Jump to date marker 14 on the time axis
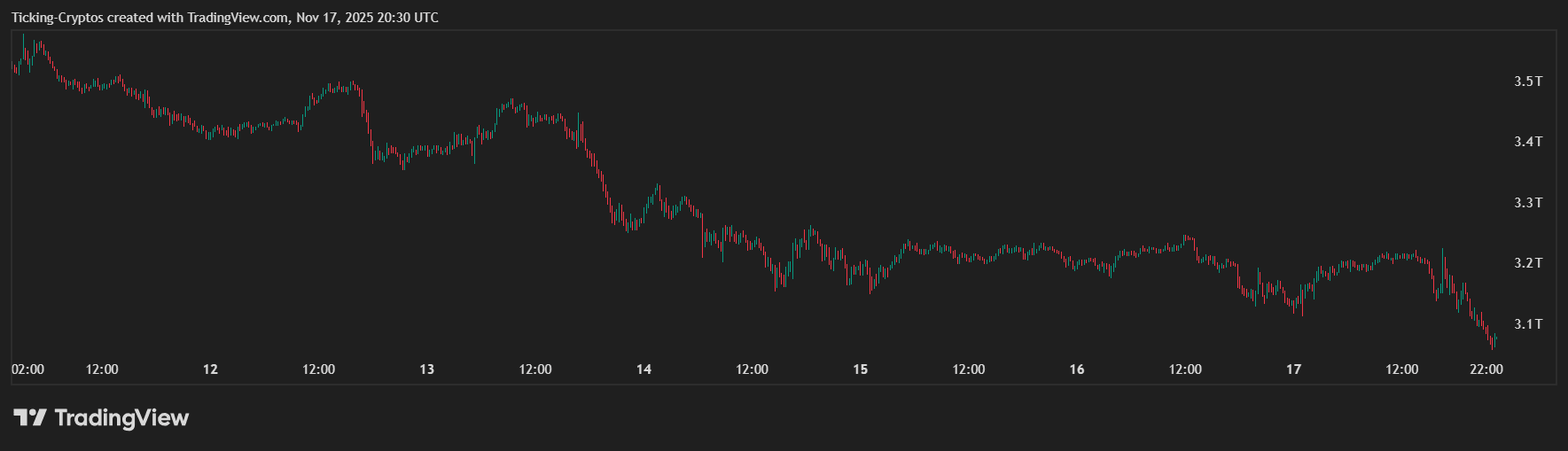This screenshot has height=451, width=1568. pos(644,369)
